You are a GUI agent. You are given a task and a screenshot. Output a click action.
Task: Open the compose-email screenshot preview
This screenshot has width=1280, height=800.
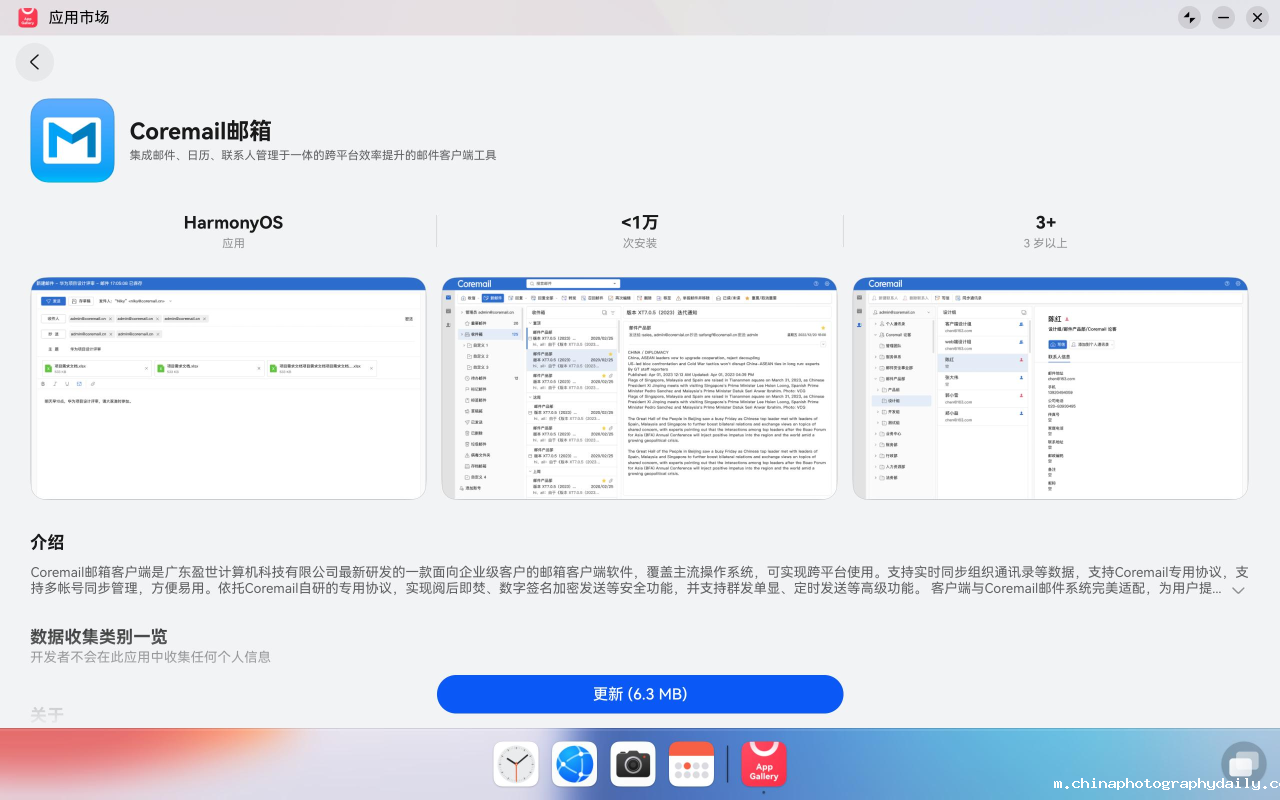[228, 388]
